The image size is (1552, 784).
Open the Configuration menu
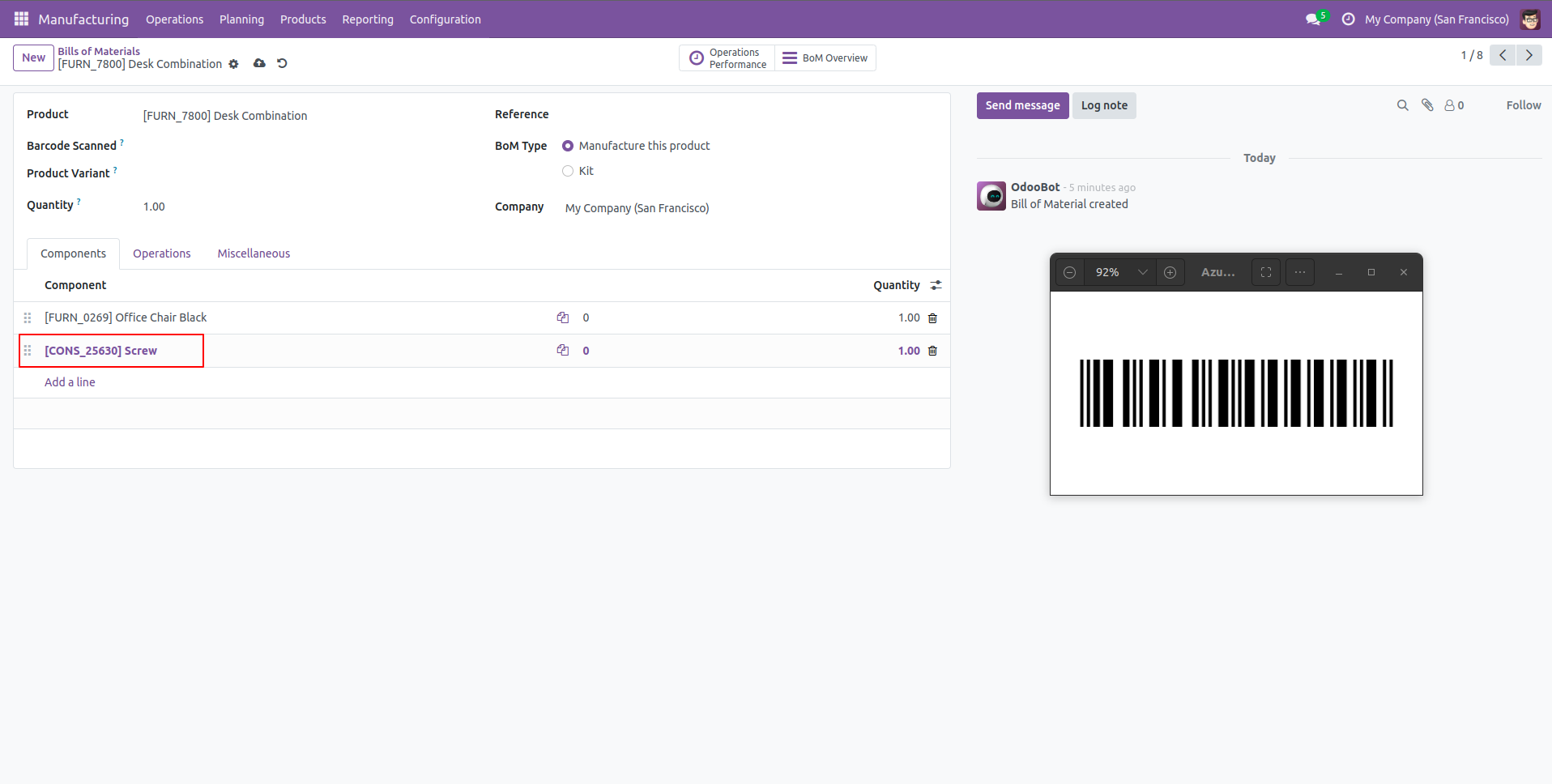(x=445, y=19)
